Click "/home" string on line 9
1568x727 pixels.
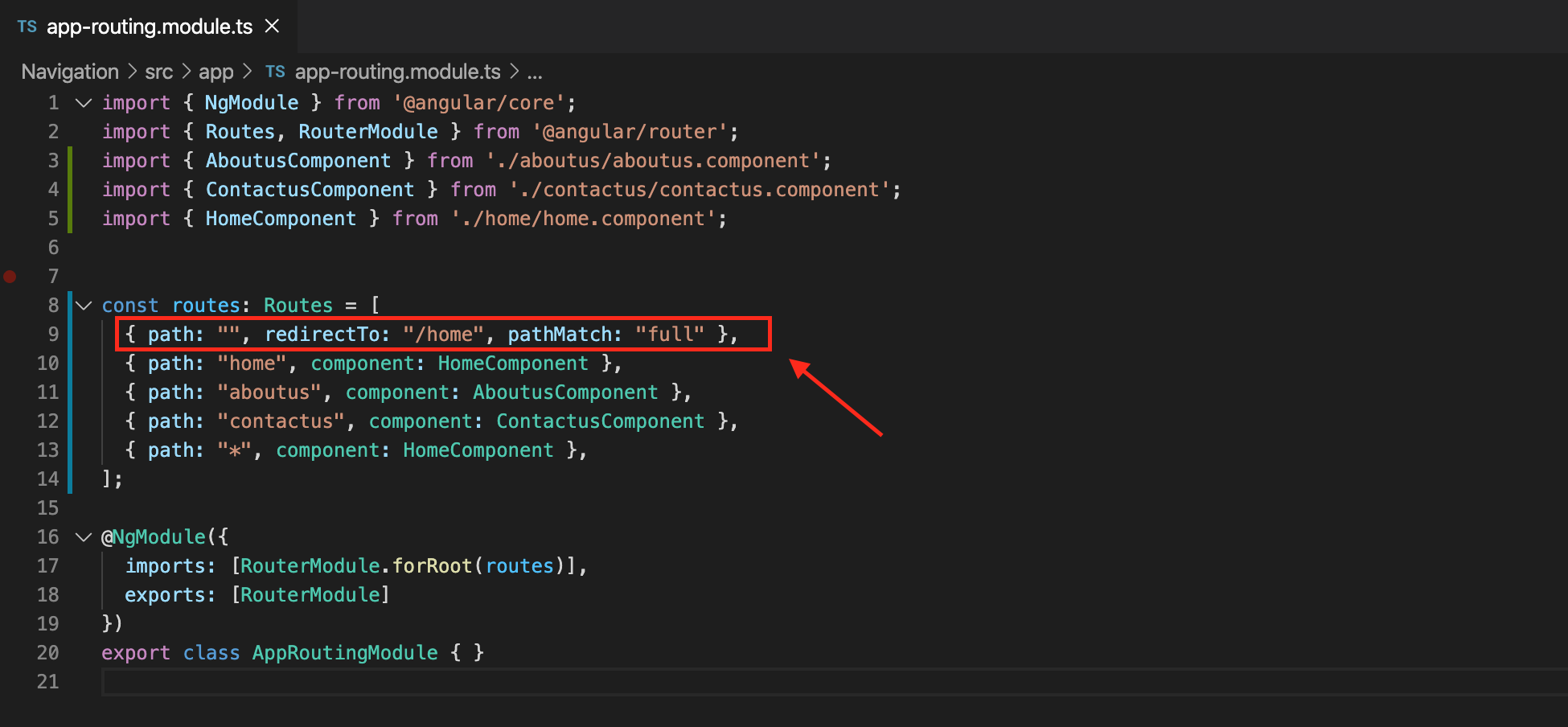(444, 335)
